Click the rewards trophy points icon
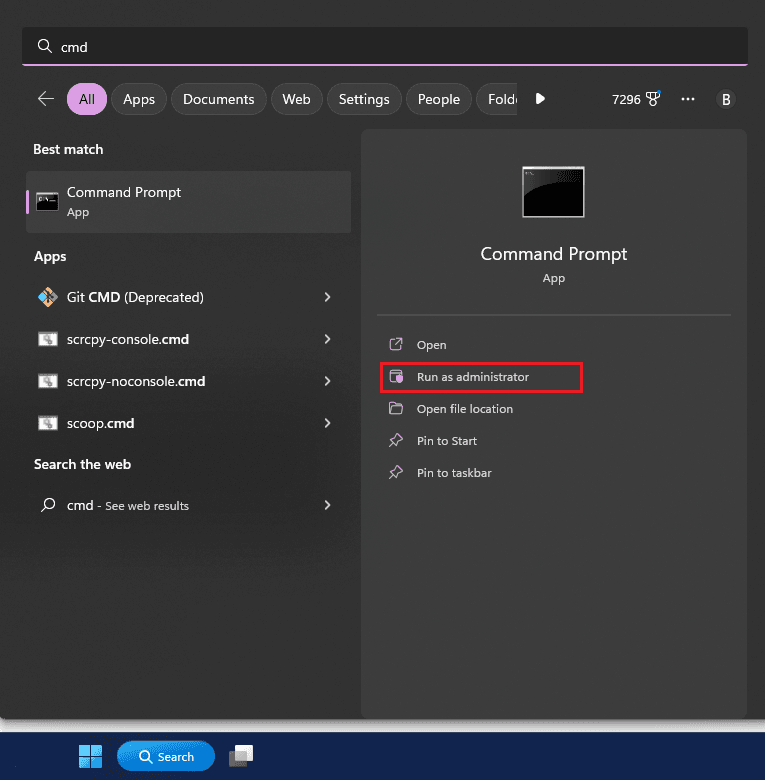 653,99
